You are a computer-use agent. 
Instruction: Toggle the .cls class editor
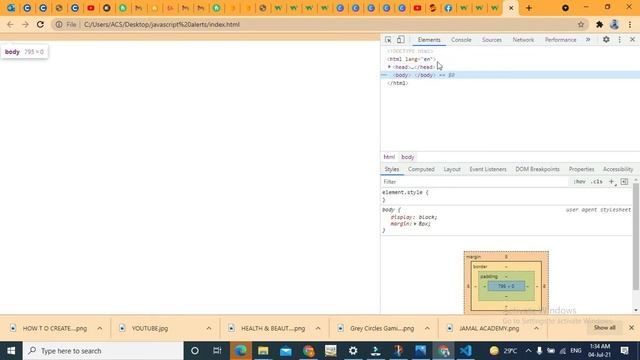pyautogui.click(x=597, y=182)
